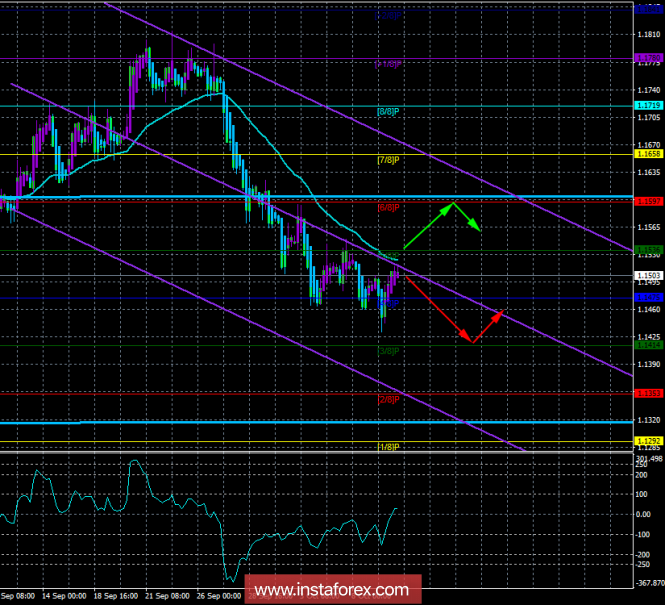Viewport: 665px width, 605px height.
Task: Click the 1.1740 price axis label
Action: [x=649, y=90]
